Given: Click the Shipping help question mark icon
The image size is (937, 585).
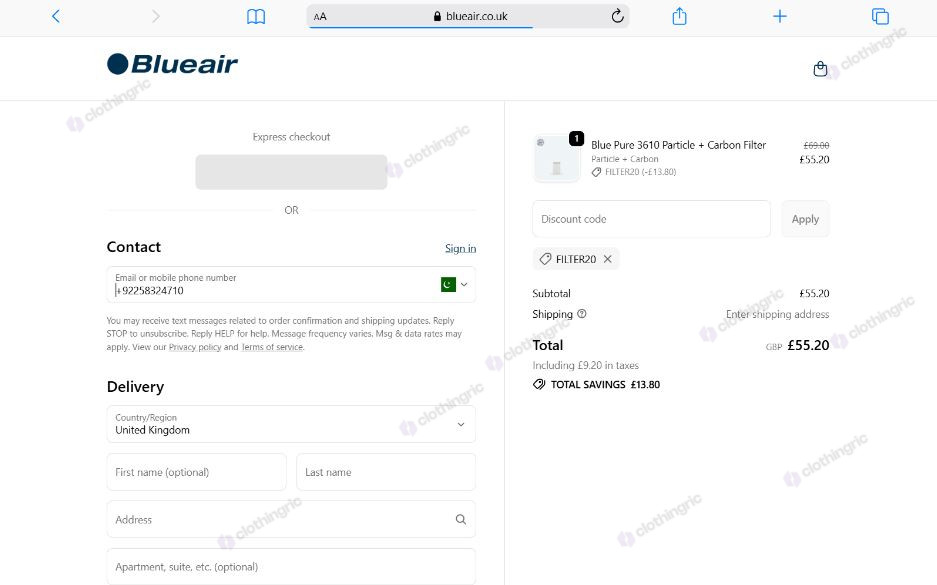Looking at the screenshot, I should [x=581, y=314].
